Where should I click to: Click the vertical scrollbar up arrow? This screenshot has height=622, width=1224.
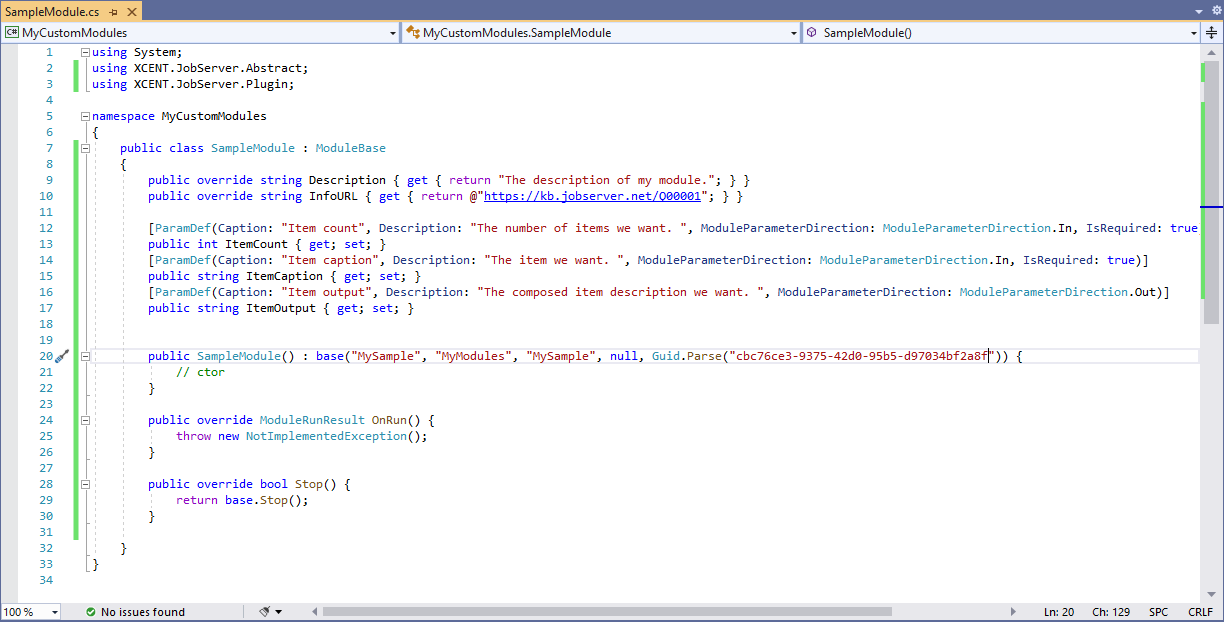[1211, 53]
